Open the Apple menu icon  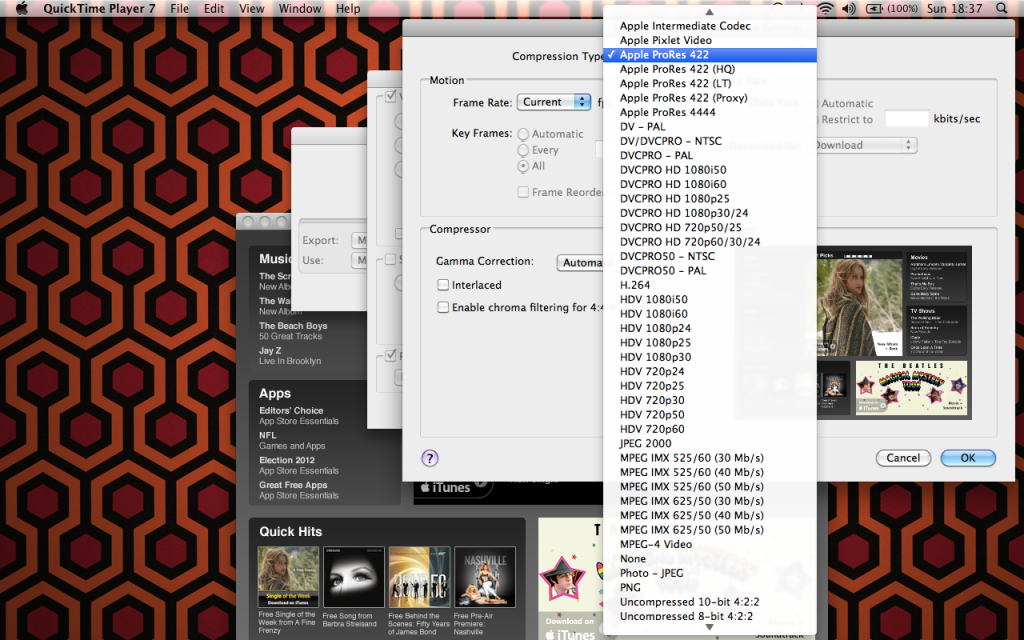22,8
